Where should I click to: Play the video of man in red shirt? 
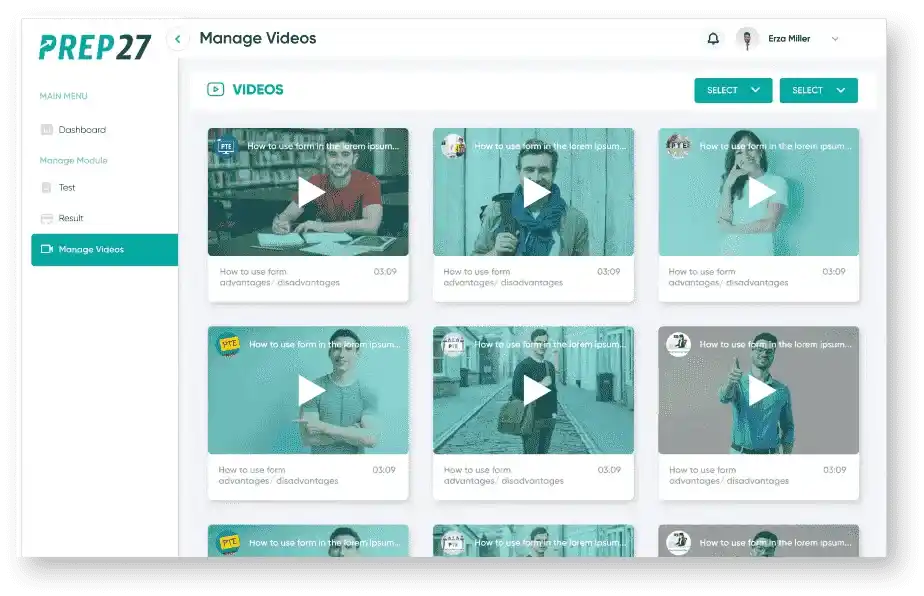coord(311,192)
